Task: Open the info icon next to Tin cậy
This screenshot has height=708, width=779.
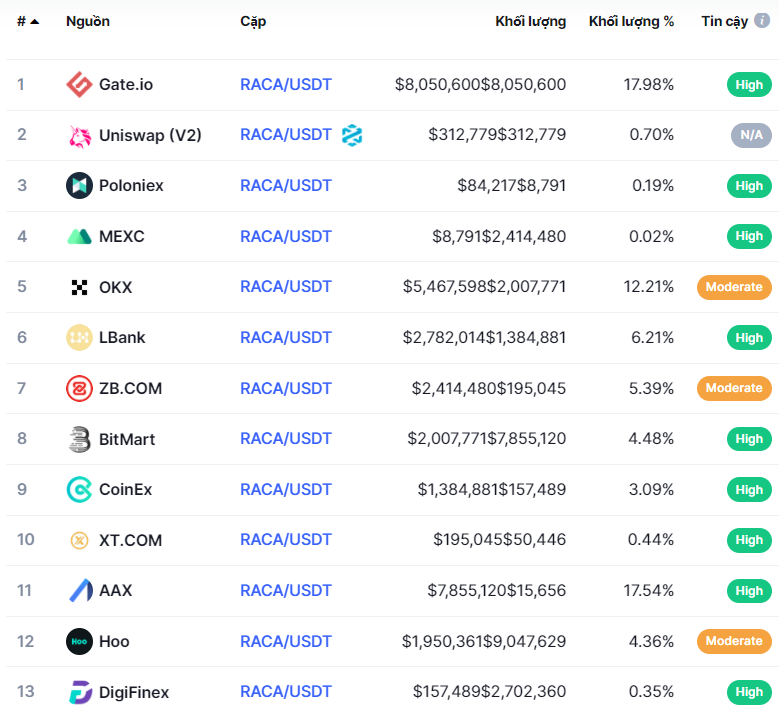Action: 762,20
